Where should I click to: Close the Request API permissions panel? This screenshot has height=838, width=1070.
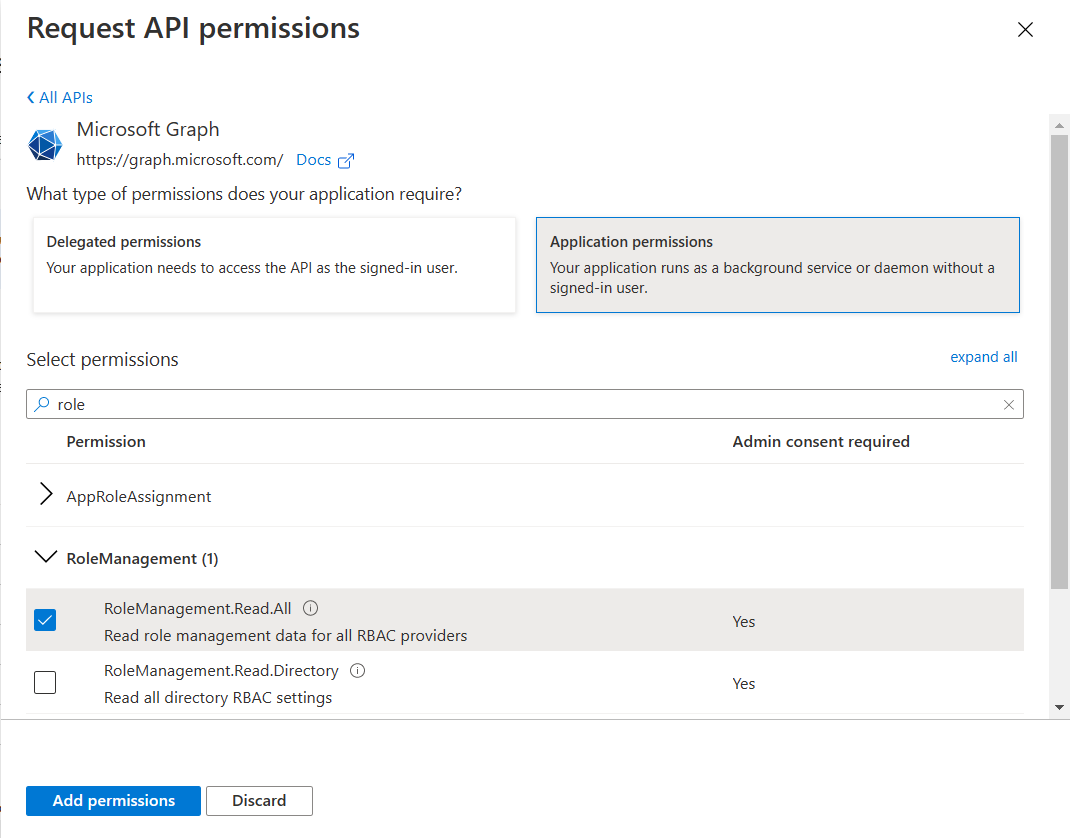[x=1024, y=30]
